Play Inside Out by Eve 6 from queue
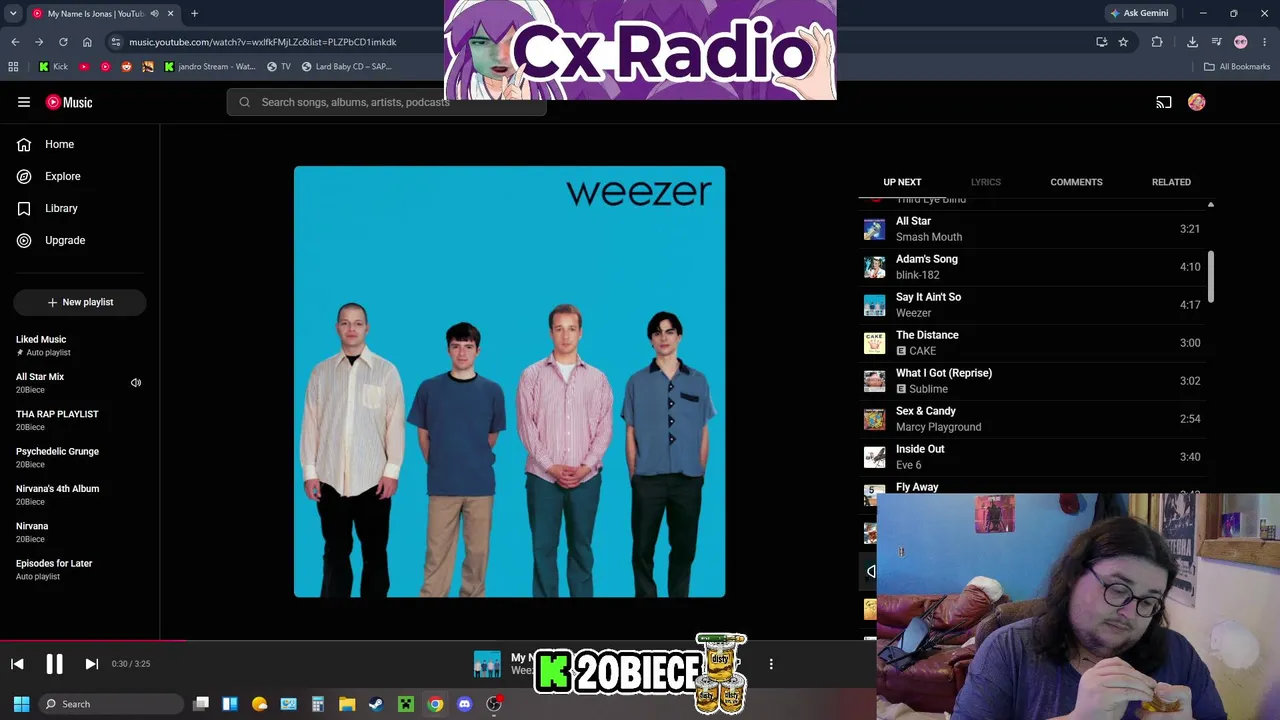 (1032, 457)
